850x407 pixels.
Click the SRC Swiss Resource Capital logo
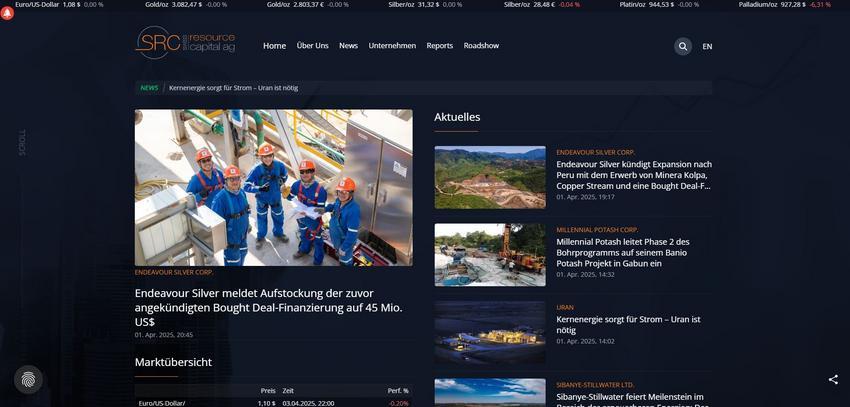pos(185,42)
